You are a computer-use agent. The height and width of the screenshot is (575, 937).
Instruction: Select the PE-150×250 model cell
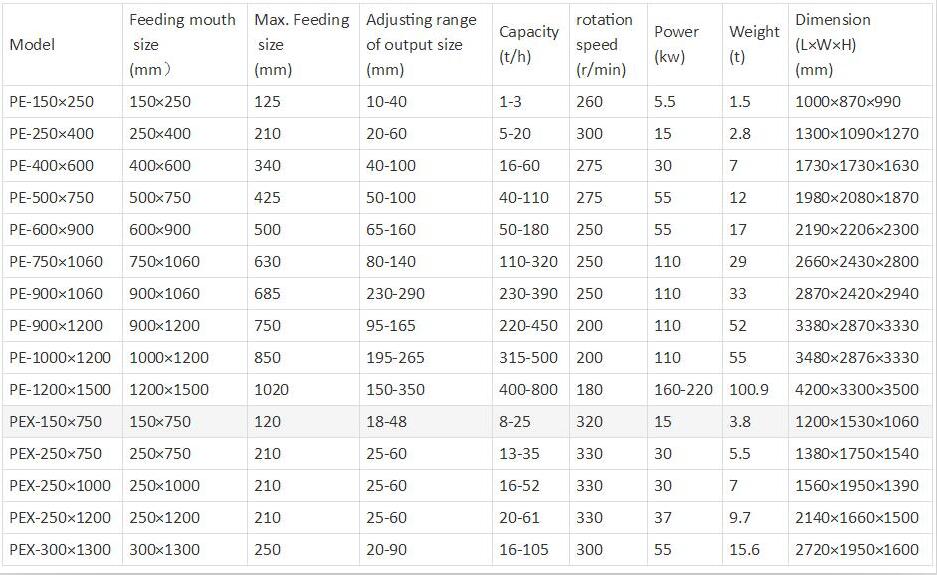(x=62, y=102)
